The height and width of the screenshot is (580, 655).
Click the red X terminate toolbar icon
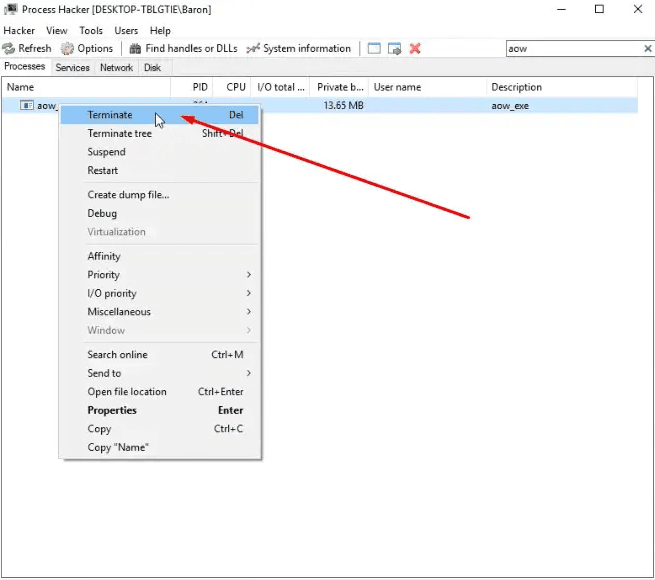pos(415,49)
